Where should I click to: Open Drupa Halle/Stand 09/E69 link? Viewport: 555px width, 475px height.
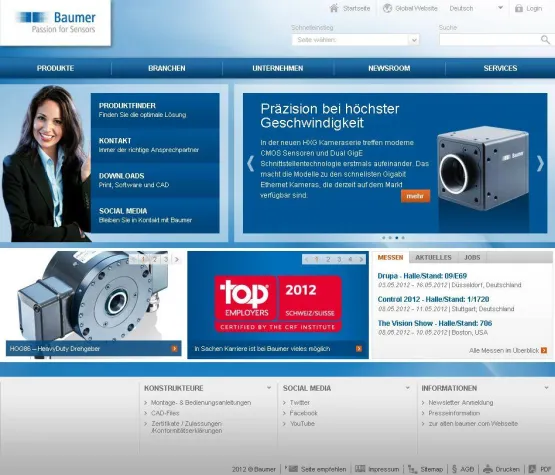(422, 276)
